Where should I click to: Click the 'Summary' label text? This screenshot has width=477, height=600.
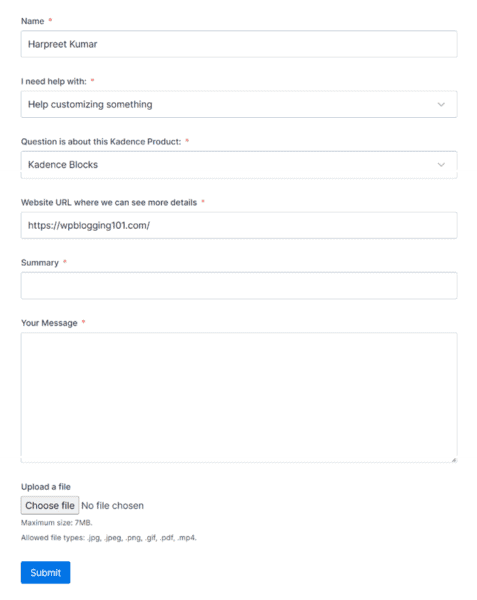tap(40, 262)
